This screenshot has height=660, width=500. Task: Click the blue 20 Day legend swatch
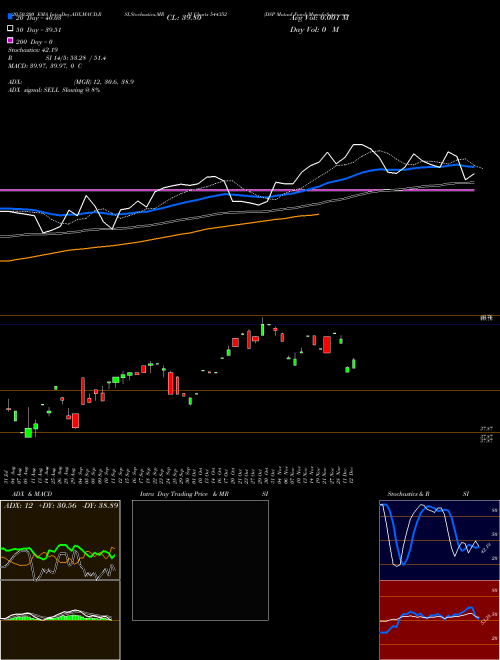11,17
